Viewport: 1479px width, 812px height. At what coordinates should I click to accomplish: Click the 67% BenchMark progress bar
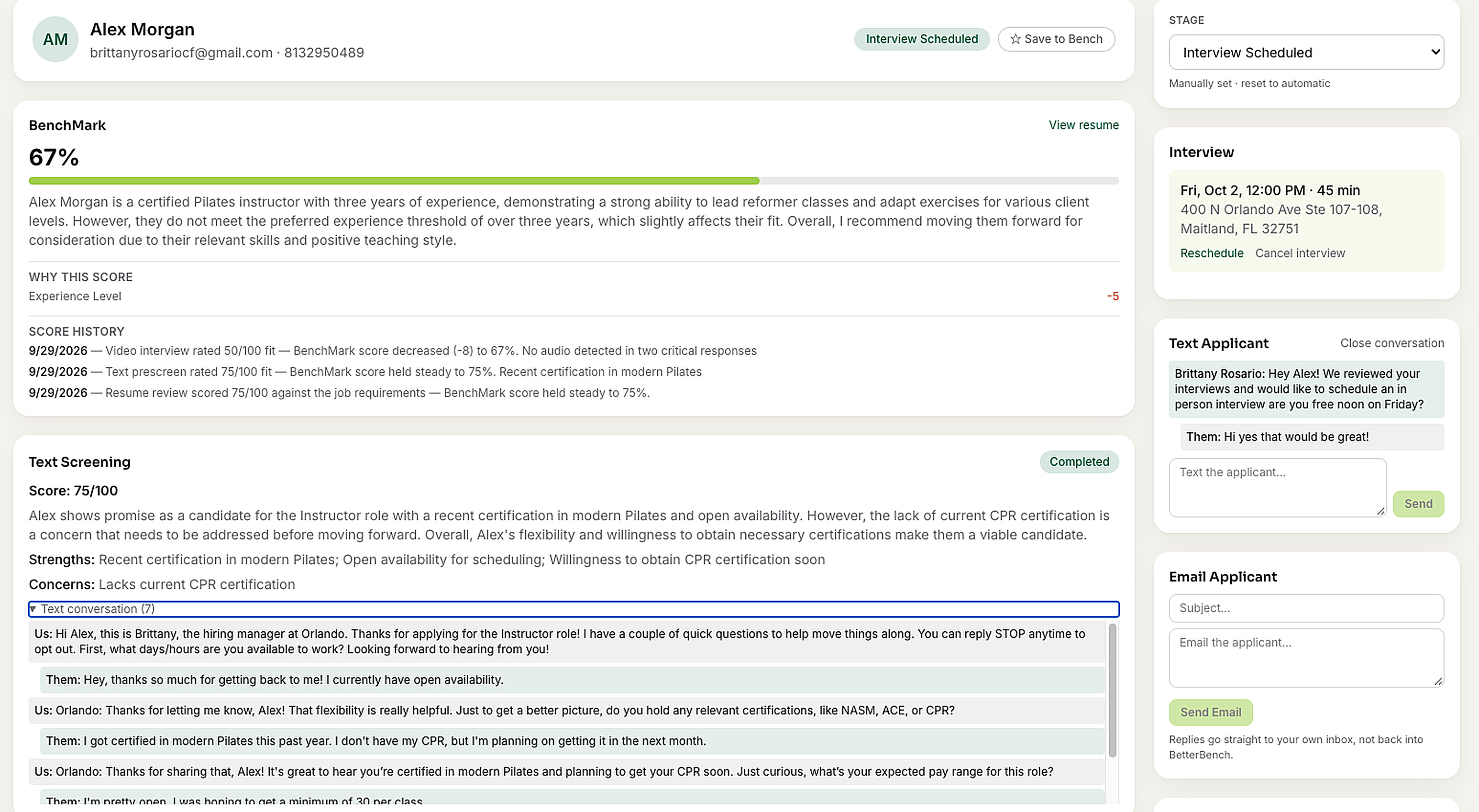pyautogui.click(x=574, y=181)
